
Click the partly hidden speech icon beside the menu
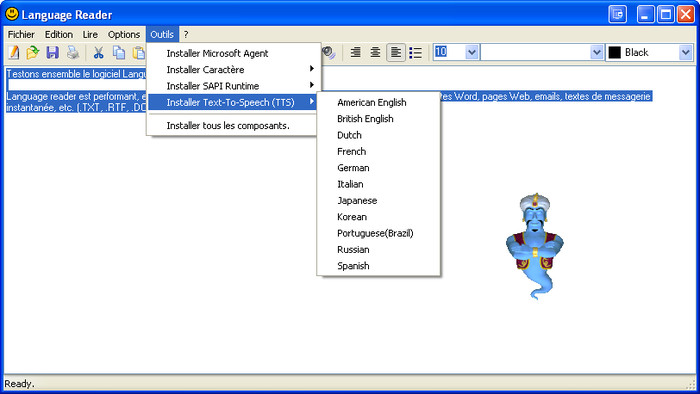pos(329,53)
